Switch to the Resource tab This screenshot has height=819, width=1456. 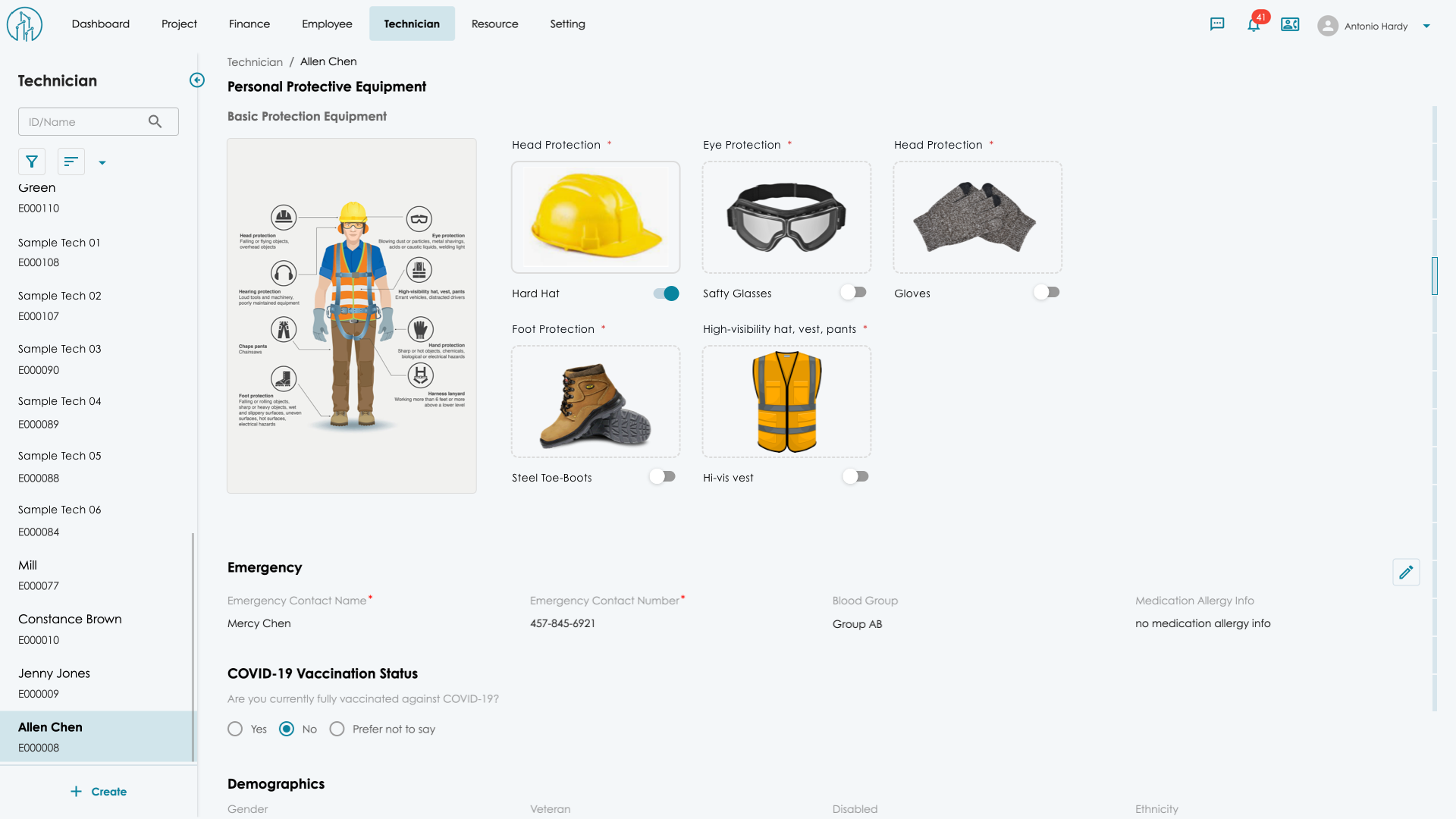pyautogui.click(x=494, y=24)
